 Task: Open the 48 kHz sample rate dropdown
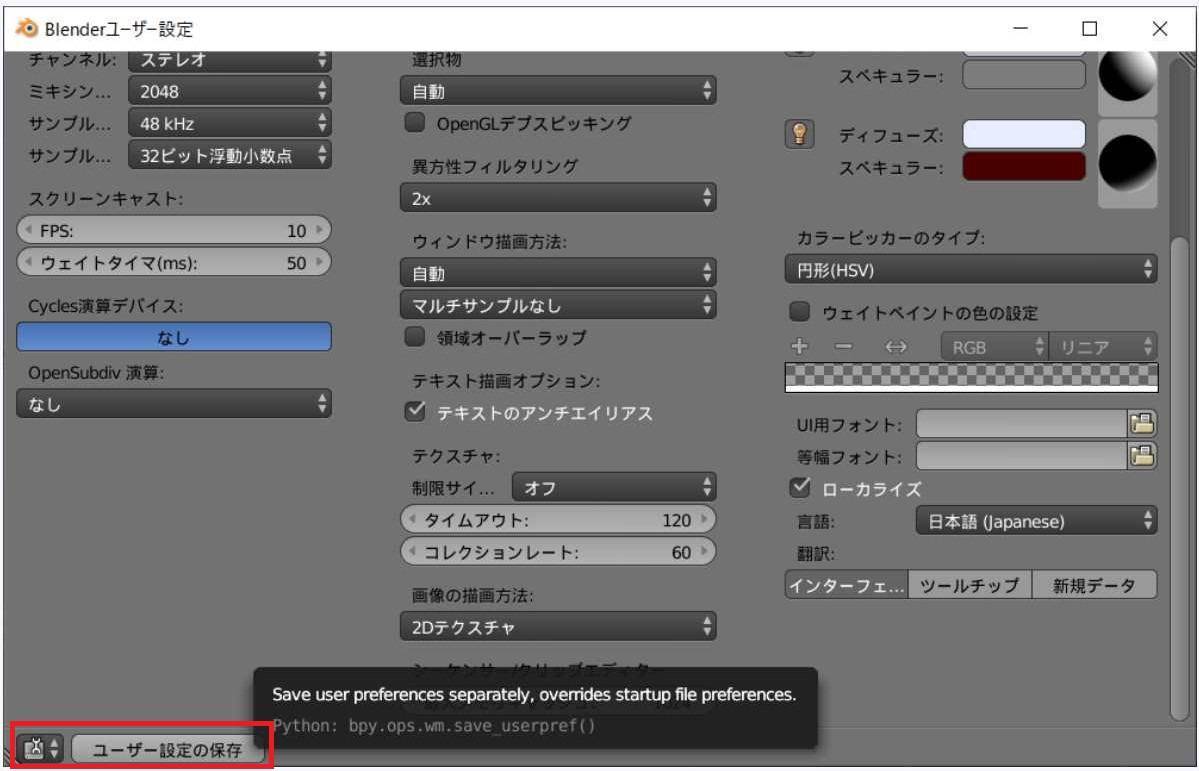229,123
